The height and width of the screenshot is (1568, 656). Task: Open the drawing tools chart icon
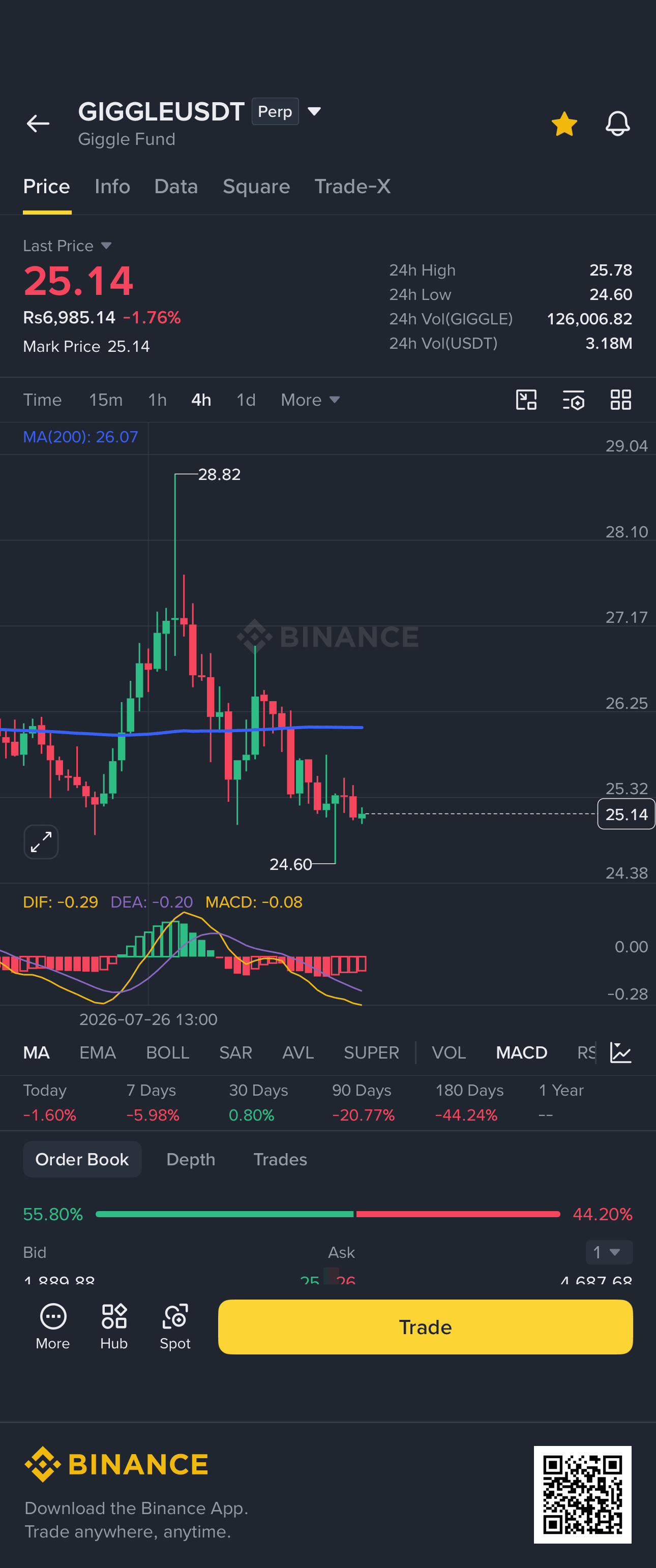coord(526,400)
